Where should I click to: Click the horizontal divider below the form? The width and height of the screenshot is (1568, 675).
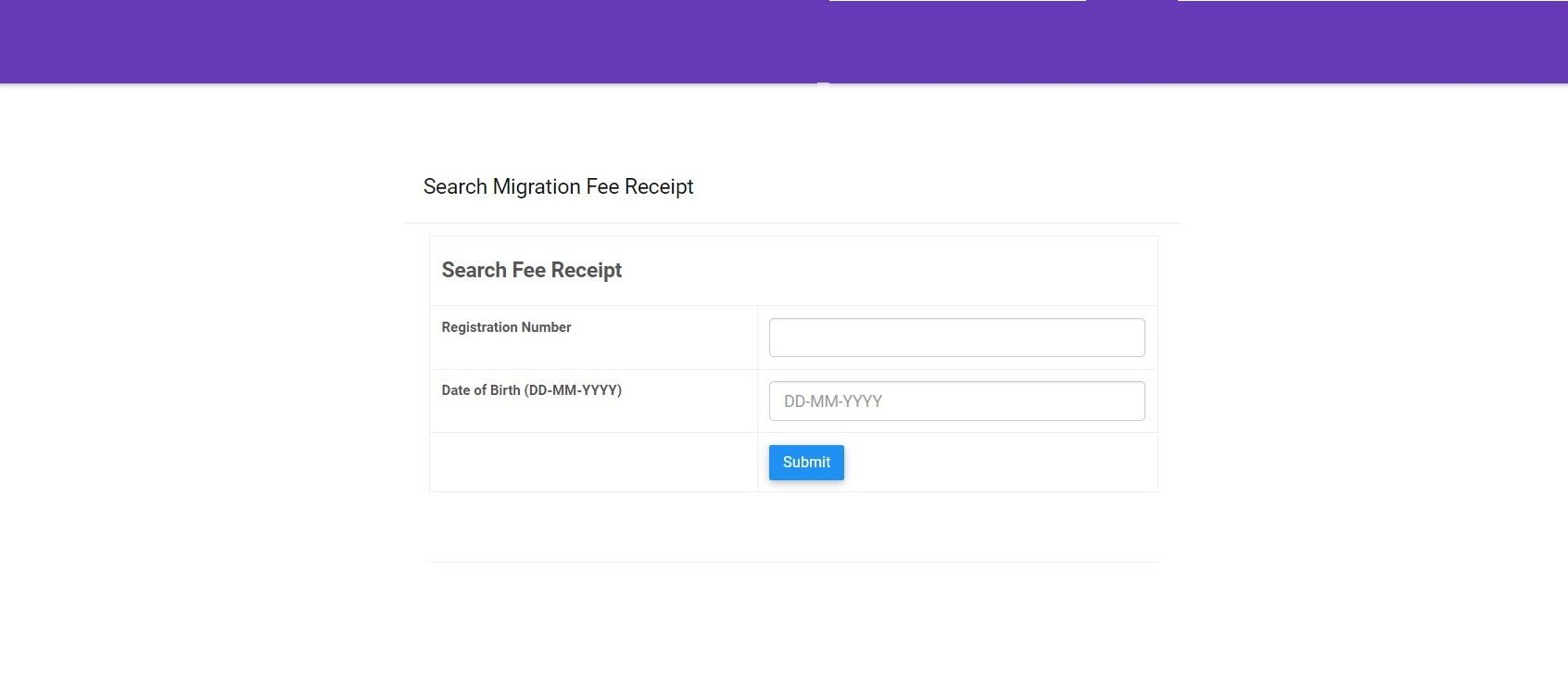pyautogui.click(x=792, y=562)
